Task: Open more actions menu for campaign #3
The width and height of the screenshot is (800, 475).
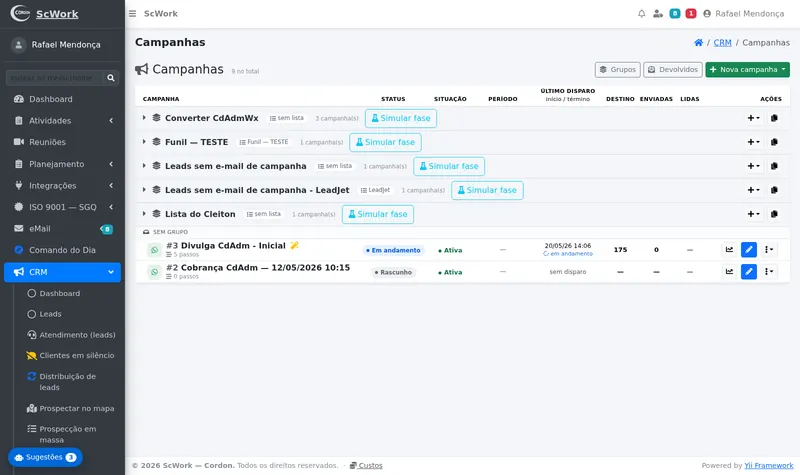Action: click(769, 249)
